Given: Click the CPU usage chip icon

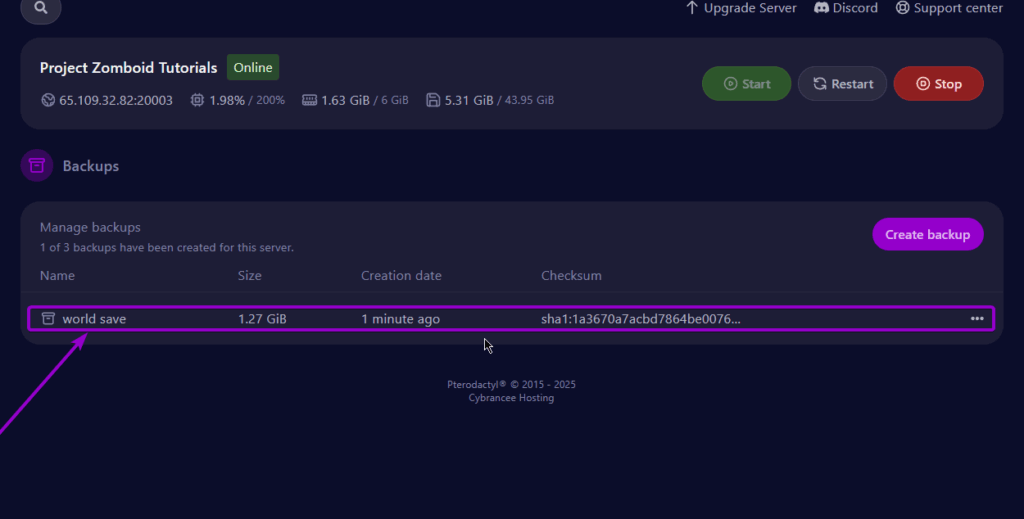Looking at the screenshot, I should 197,100.
